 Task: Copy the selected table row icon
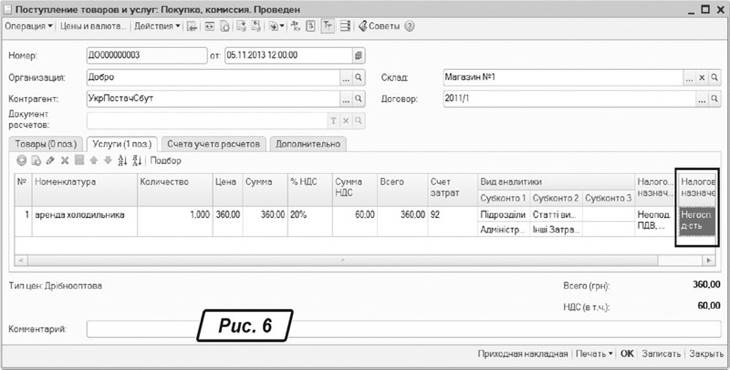(x=36, y=161)
